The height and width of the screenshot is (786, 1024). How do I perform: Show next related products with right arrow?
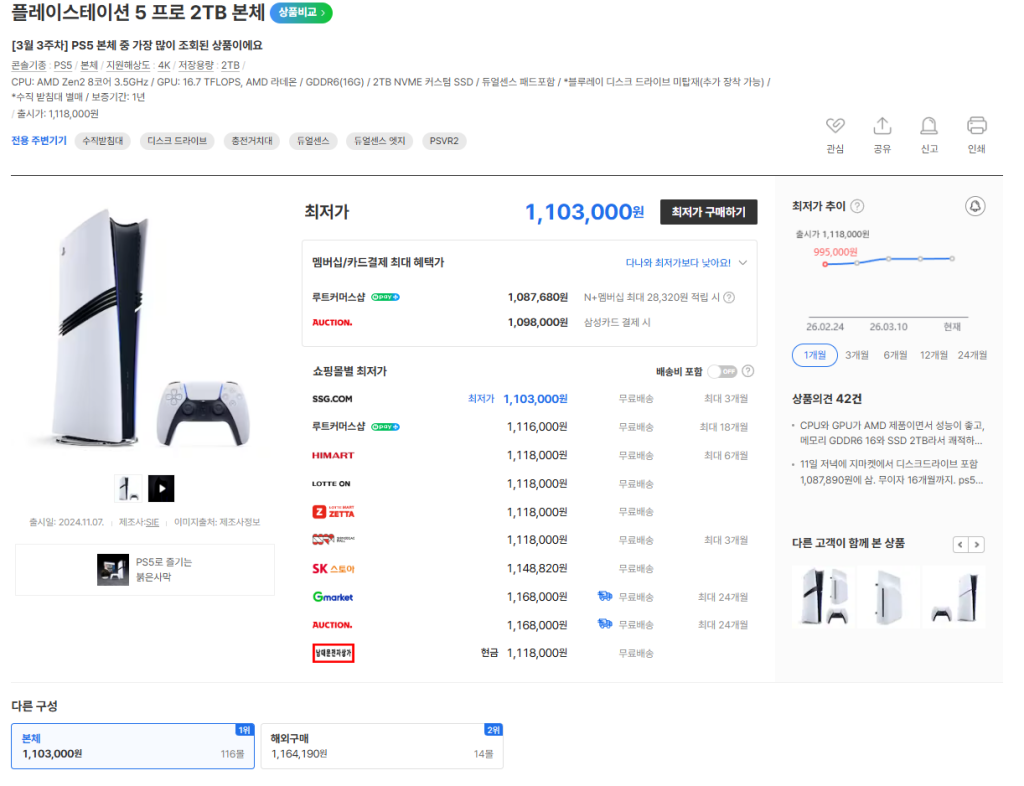click(x=977, y=545)
